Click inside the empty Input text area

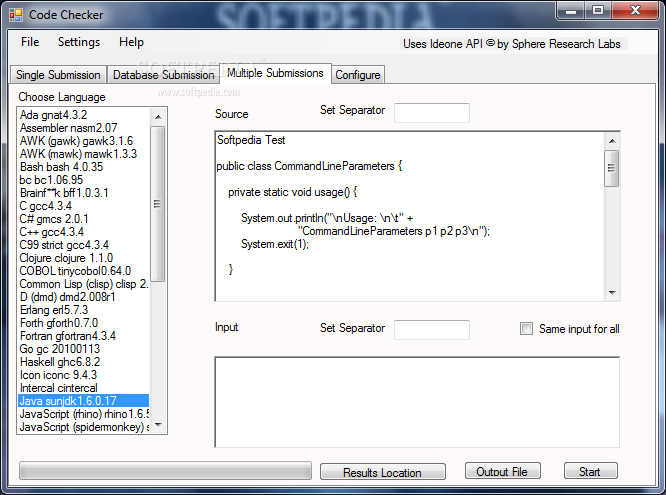click(417, 402)
